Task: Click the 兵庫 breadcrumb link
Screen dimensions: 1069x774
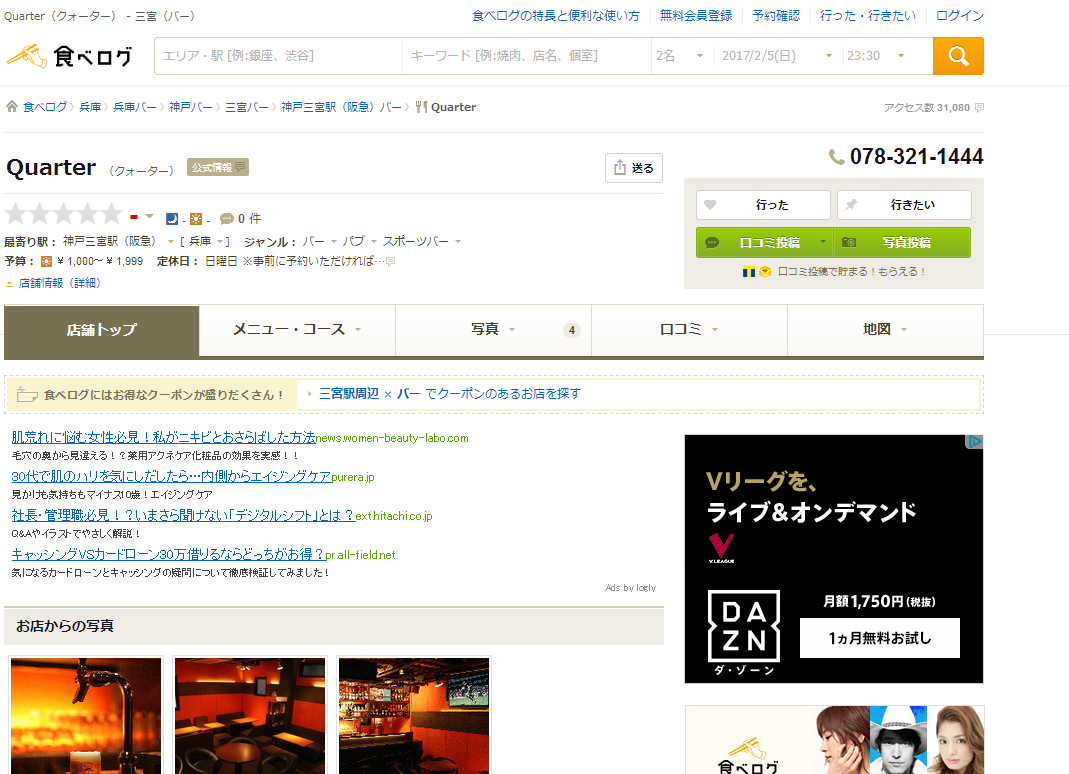Action: [90, 107]
